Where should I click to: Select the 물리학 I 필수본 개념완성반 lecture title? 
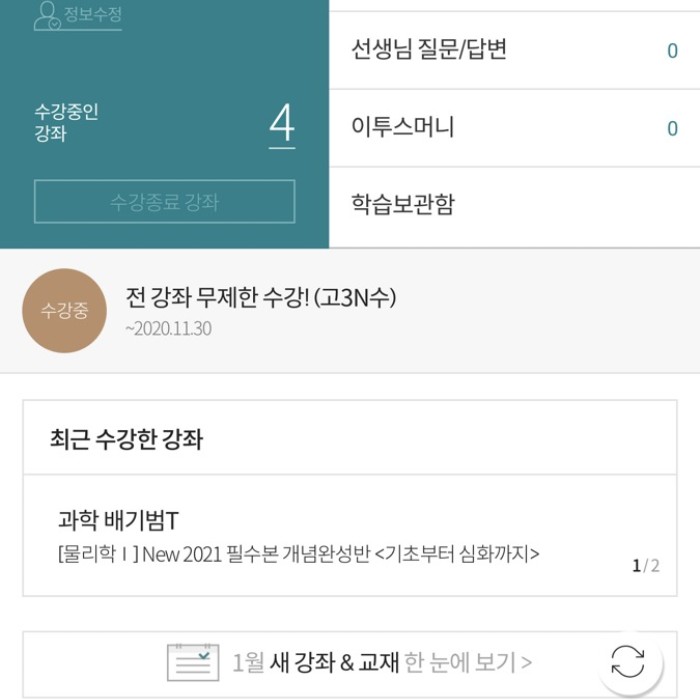(x=298, y=553)
